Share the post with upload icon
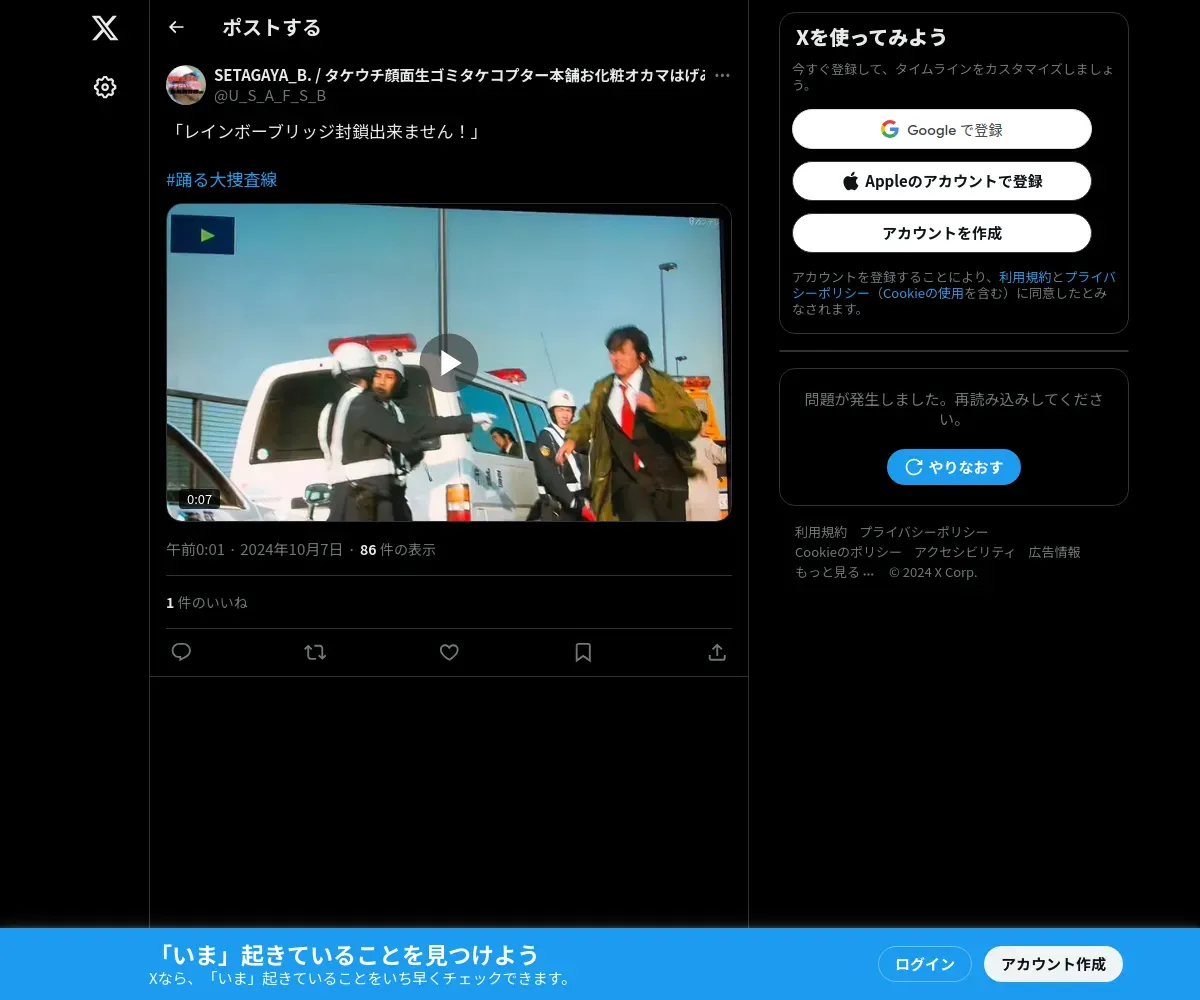Image resolution: width=1200 pixels, height=1000 pixels. (x=717, y=652)
